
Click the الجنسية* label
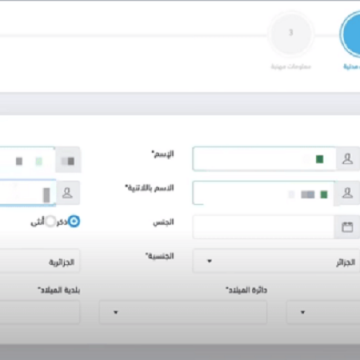[160, 256]
